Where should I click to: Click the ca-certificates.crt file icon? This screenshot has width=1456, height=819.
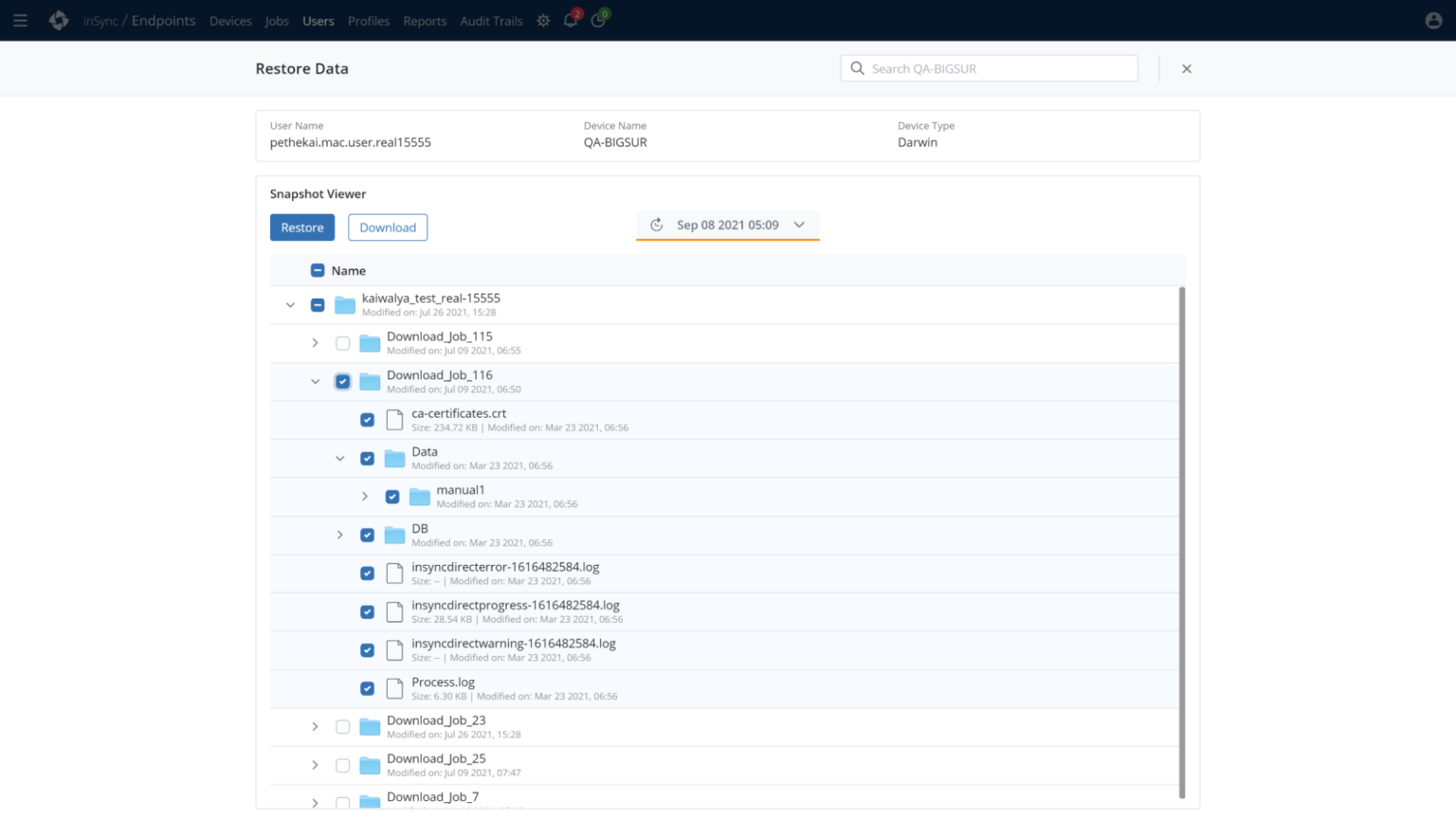coord(394,420)
